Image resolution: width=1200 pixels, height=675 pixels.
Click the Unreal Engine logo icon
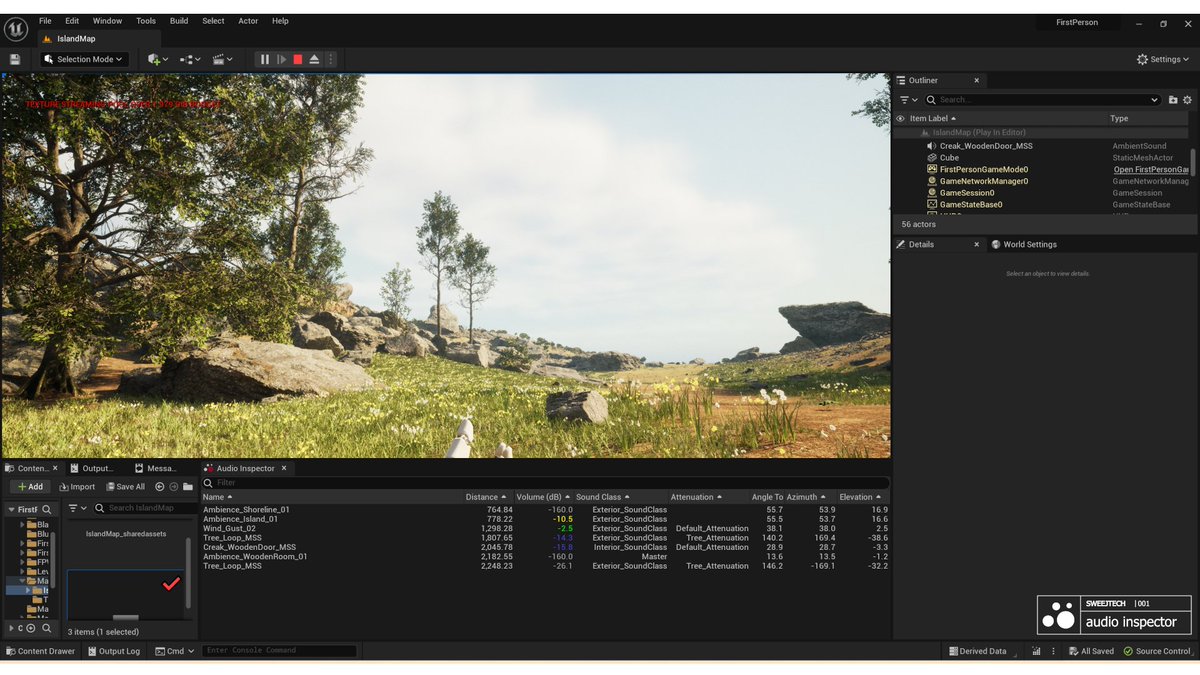[x=15, y=29]
